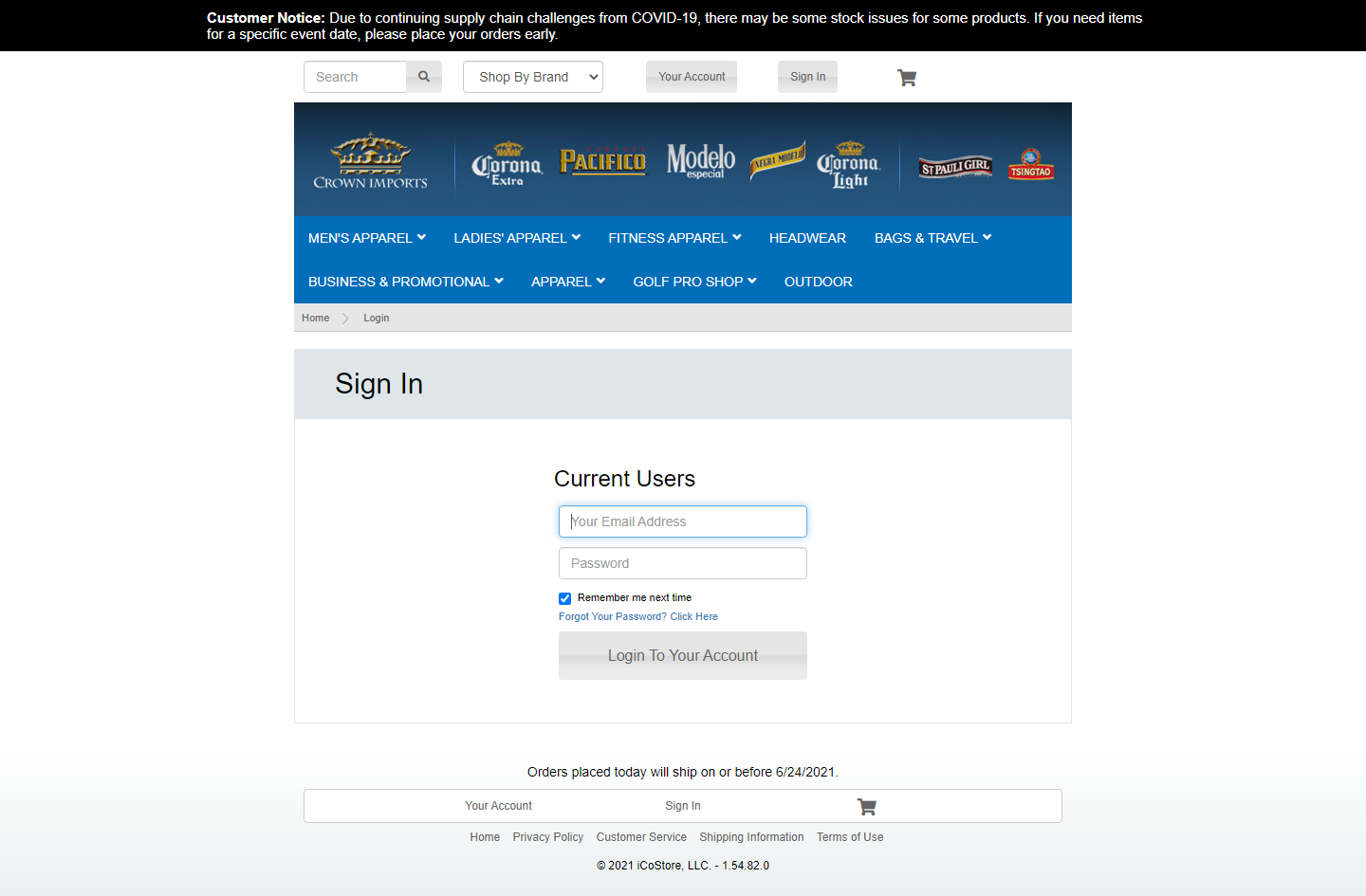Screen dimensions: 1366x896
Task: Expand the Golf Pro Shop menu
Action: (x=694, y=282)
